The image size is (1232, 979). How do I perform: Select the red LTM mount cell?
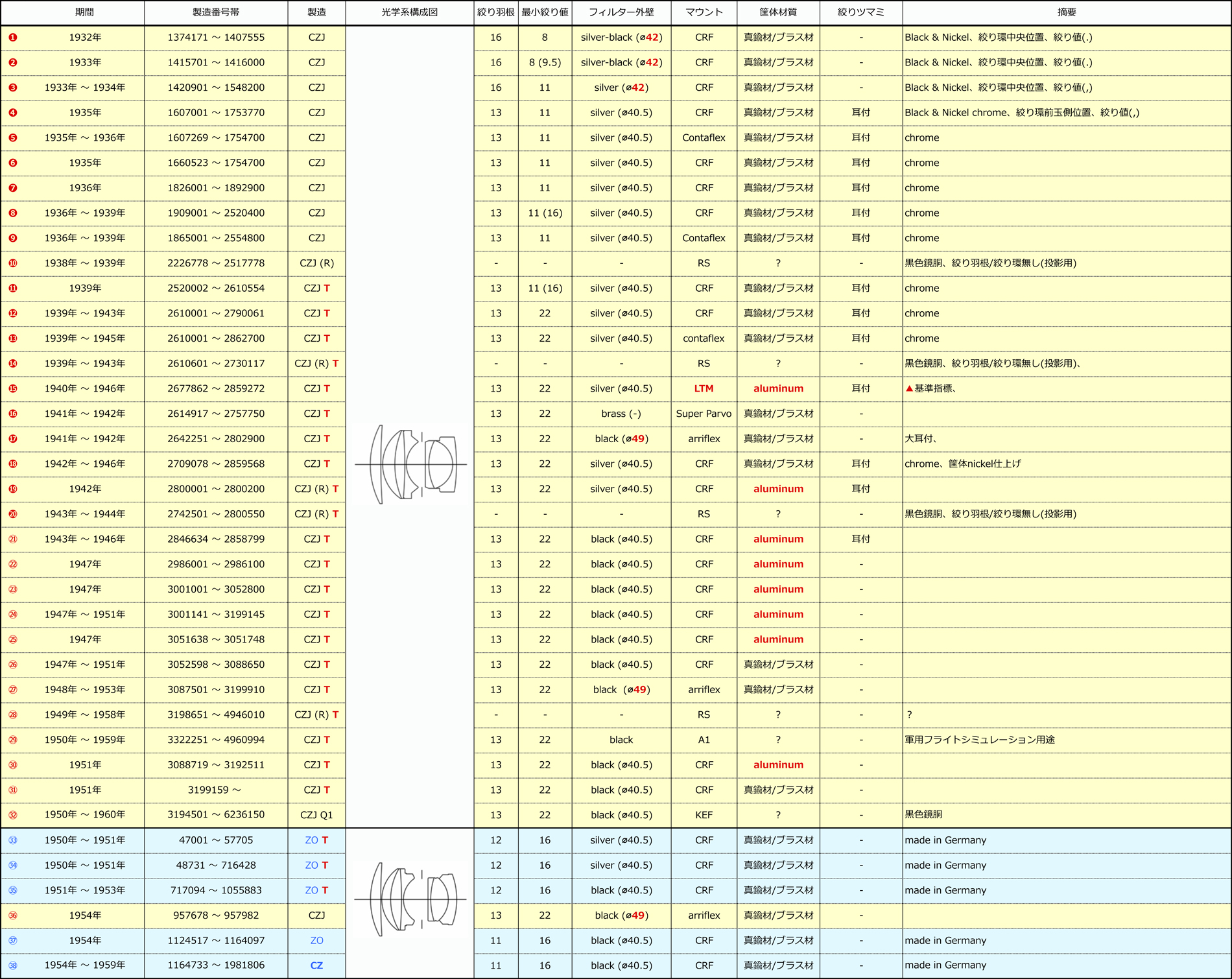[704, 388]
